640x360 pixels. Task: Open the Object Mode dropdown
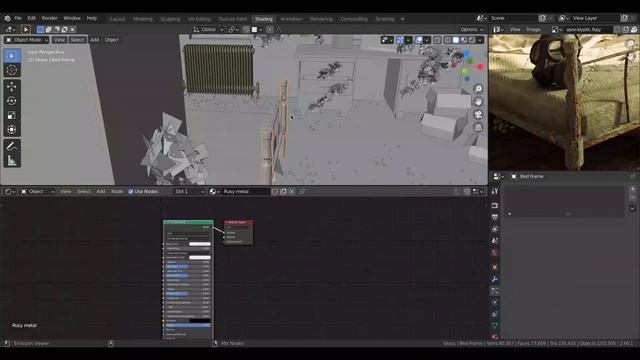pyautogui.click(x=27, y=40)
